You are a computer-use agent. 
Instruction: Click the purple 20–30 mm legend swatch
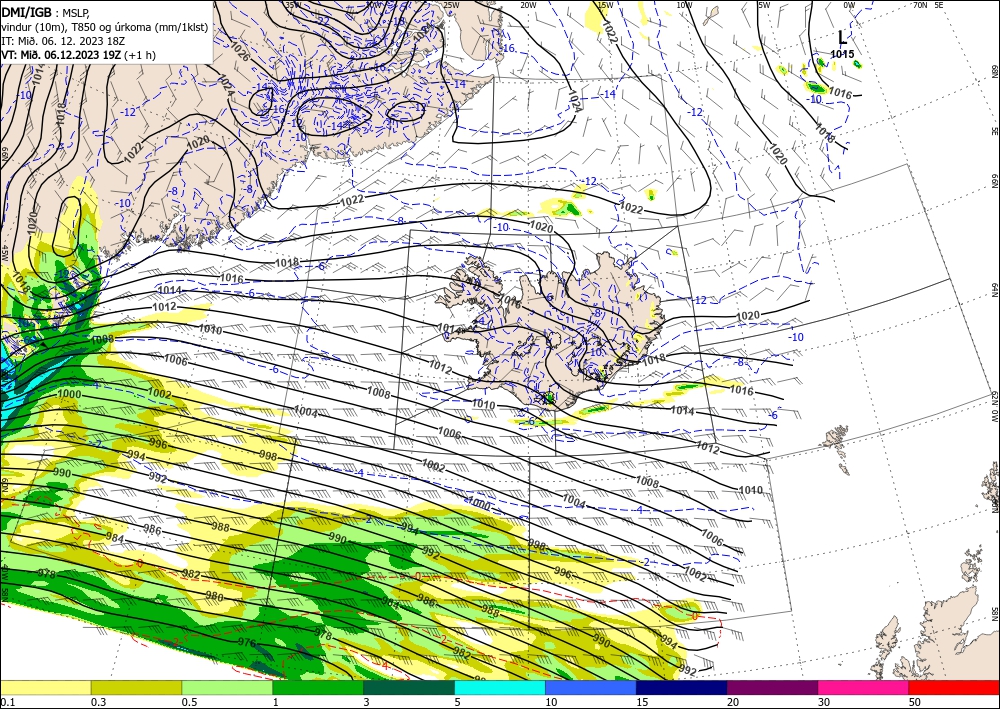[772, 687]
